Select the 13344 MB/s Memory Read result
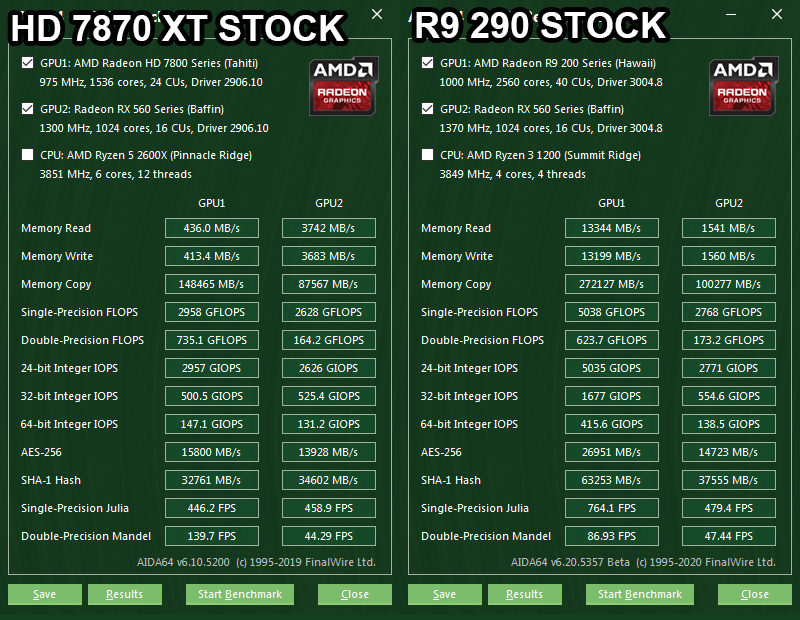 612,228
